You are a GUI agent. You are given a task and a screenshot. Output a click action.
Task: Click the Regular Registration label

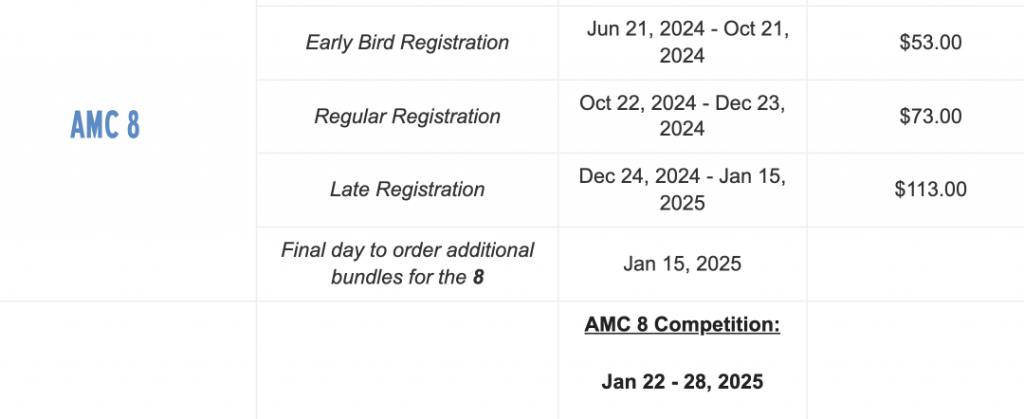(x=407, y=116)
